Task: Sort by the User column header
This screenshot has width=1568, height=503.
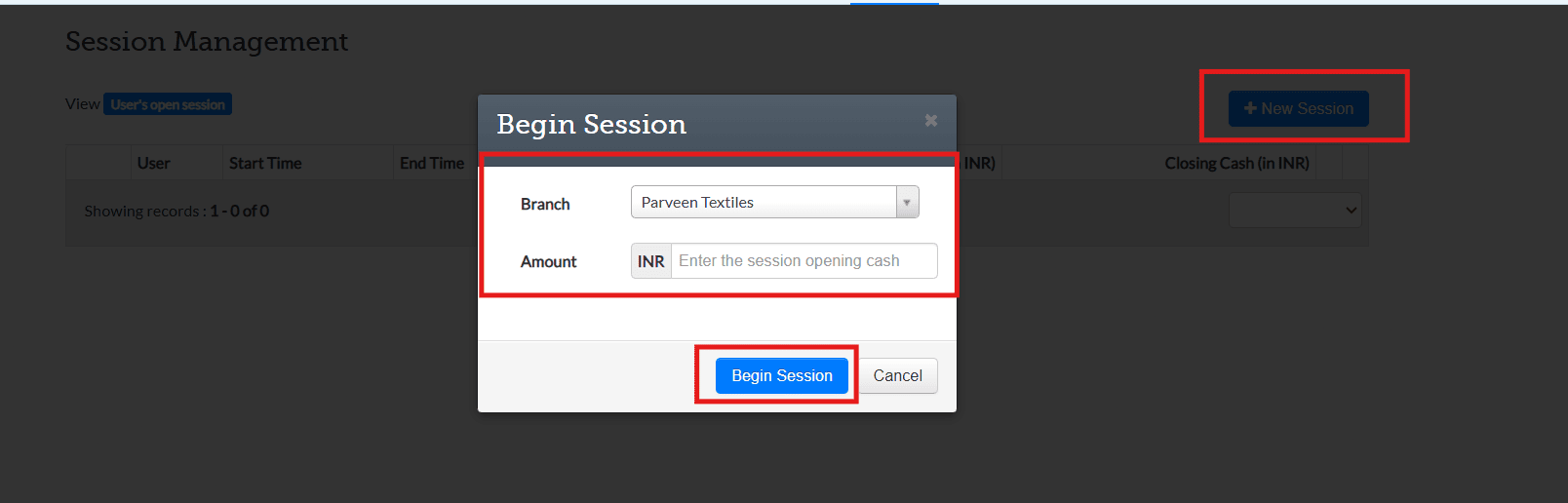Action: (154, 164)
